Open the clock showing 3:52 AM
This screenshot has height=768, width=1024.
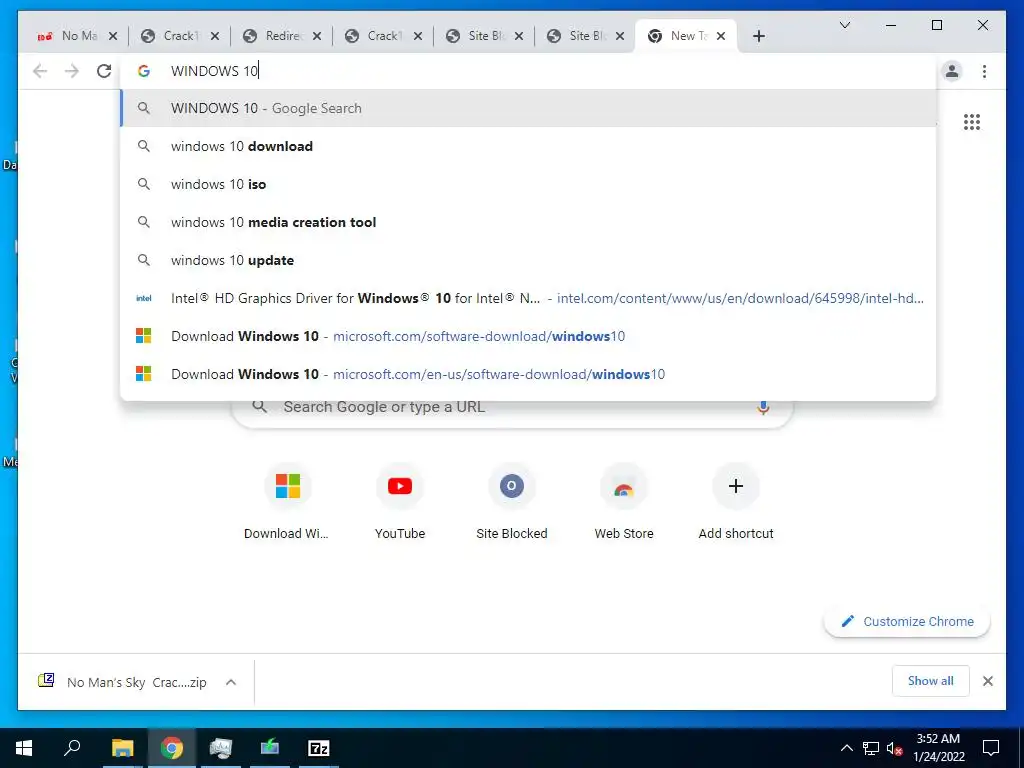click(938, 748)
